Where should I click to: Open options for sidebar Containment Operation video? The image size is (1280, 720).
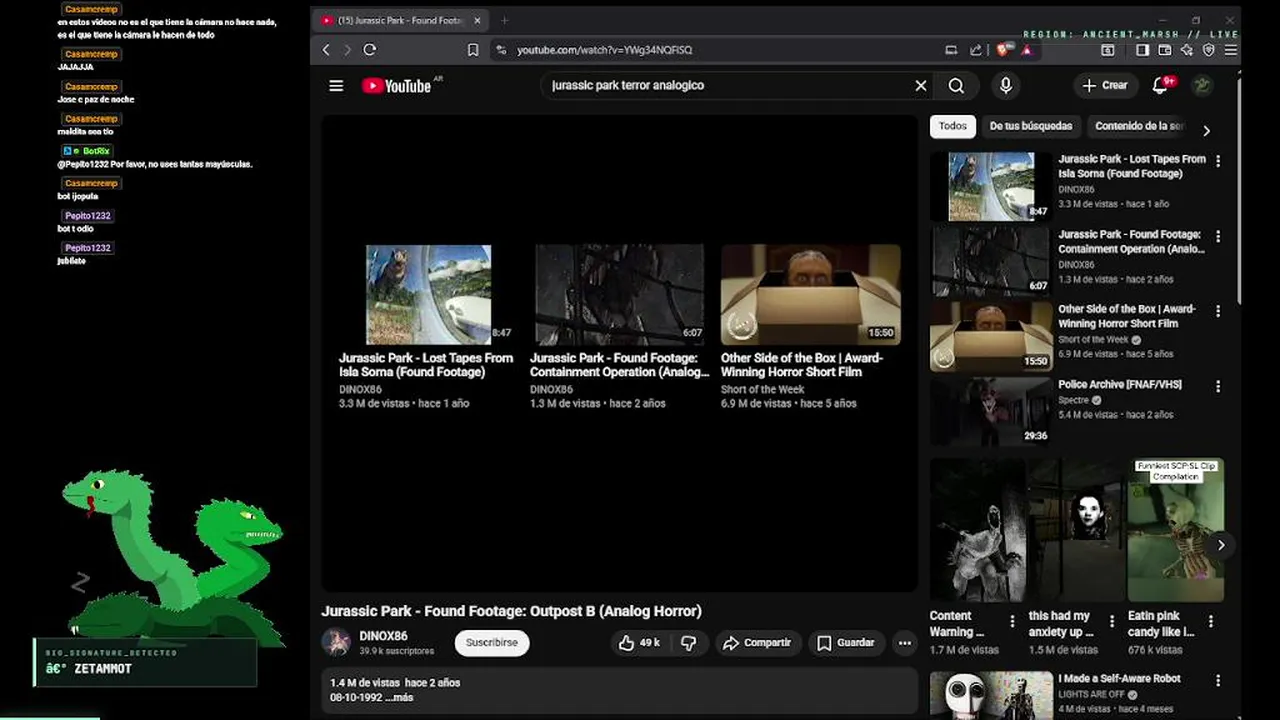coord(1218,237)
